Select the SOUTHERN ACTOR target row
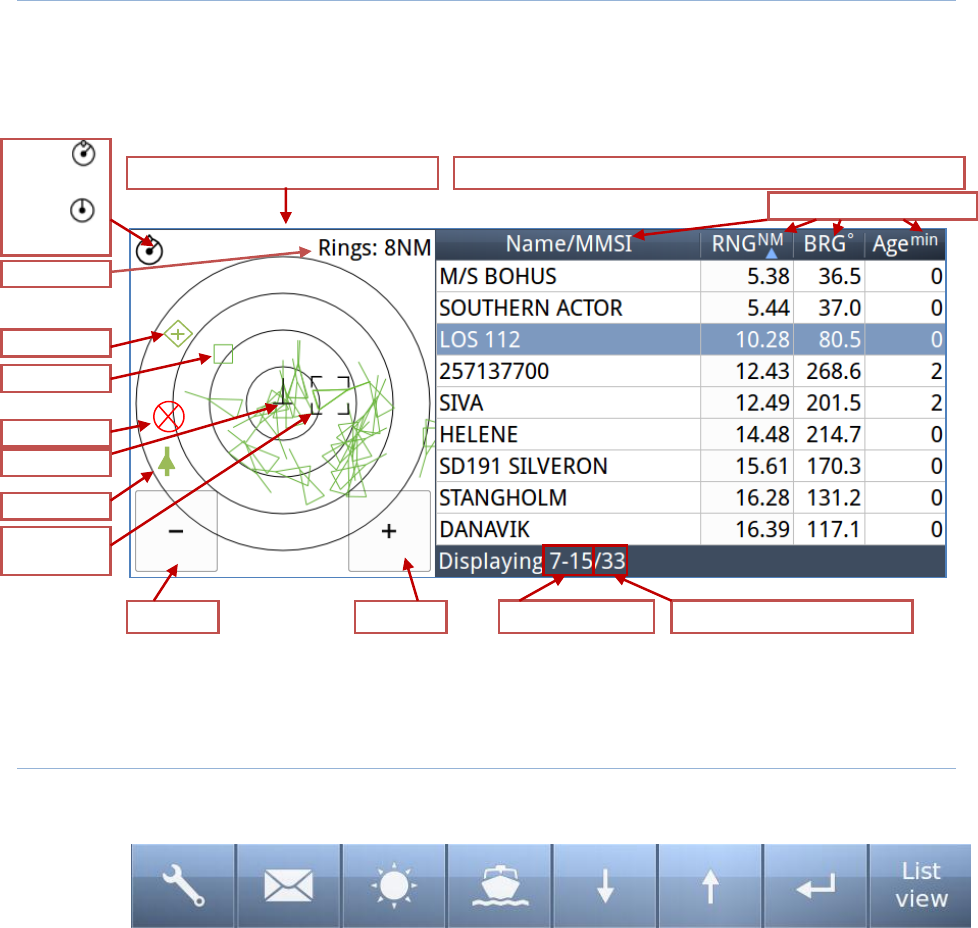Screen dimensions: 978x928 pyautogui.click(x=690, y=308)
